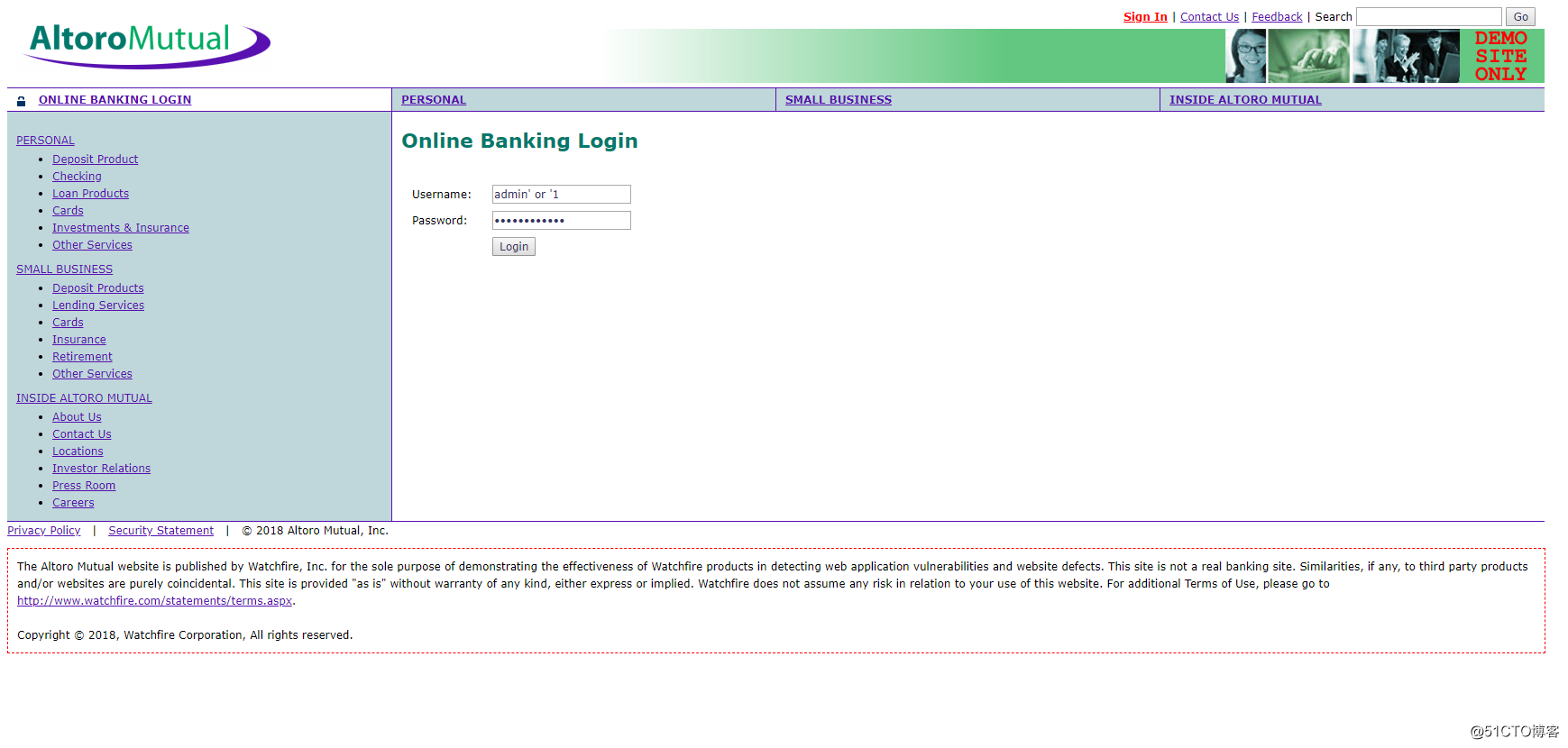Click the hands-on-keyboard header photo
This screenshot has height=748, width=1568.
1308,56
